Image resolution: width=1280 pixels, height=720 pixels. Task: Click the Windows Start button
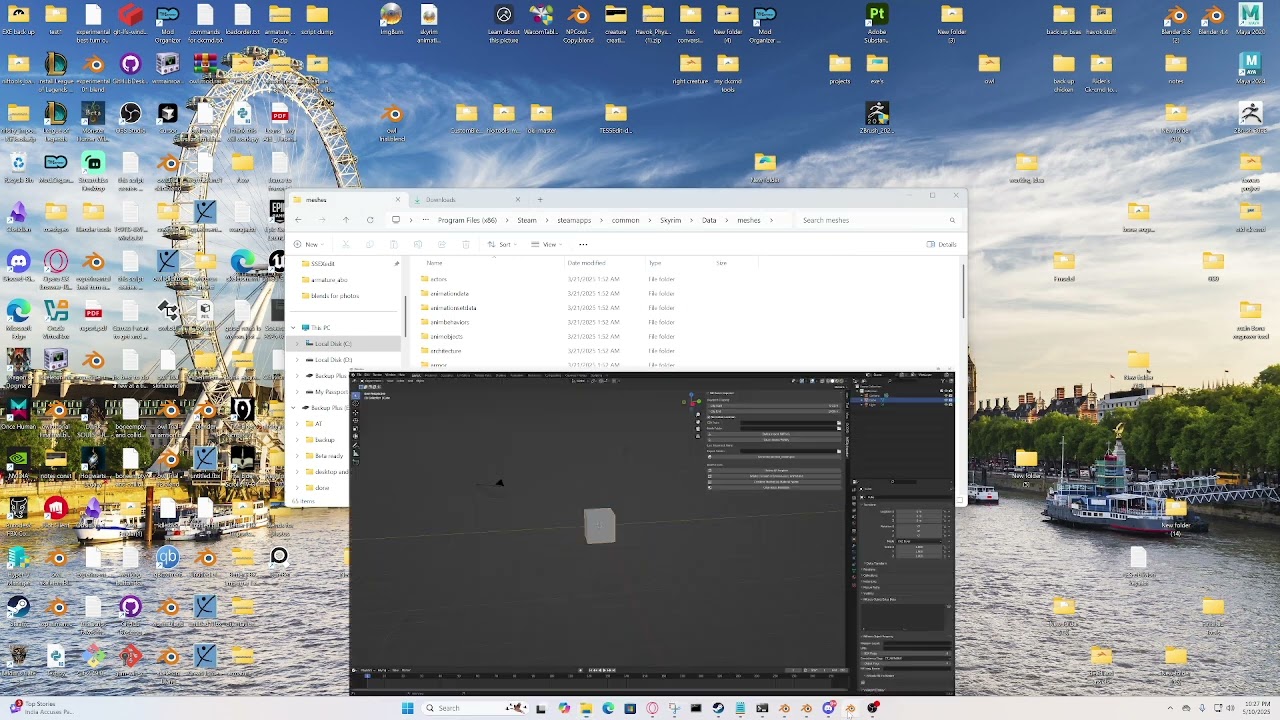[x=407, y=708]
